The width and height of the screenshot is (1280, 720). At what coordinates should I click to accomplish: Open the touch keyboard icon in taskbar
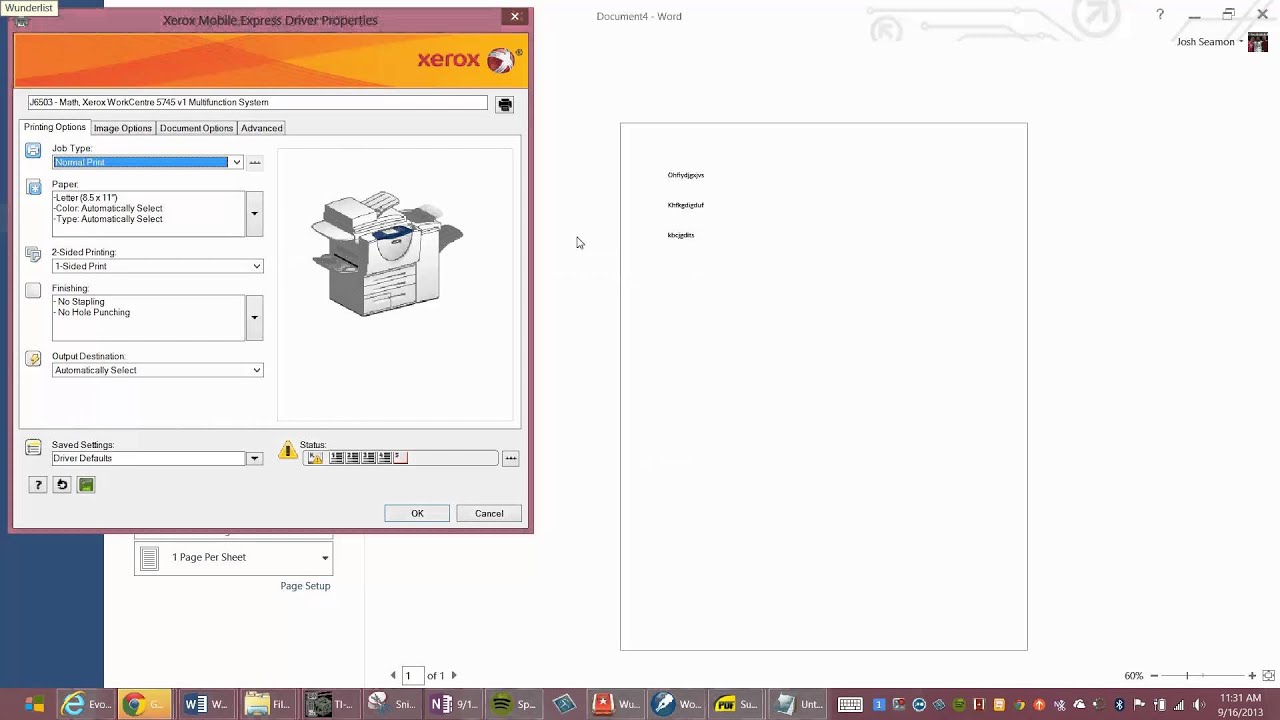click(x=850, y=704)
